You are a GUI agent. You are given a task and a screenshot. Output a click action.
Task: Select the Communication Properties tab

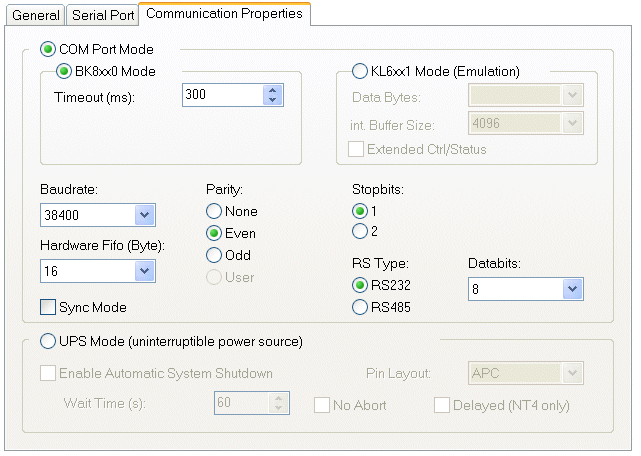[224, 14]
